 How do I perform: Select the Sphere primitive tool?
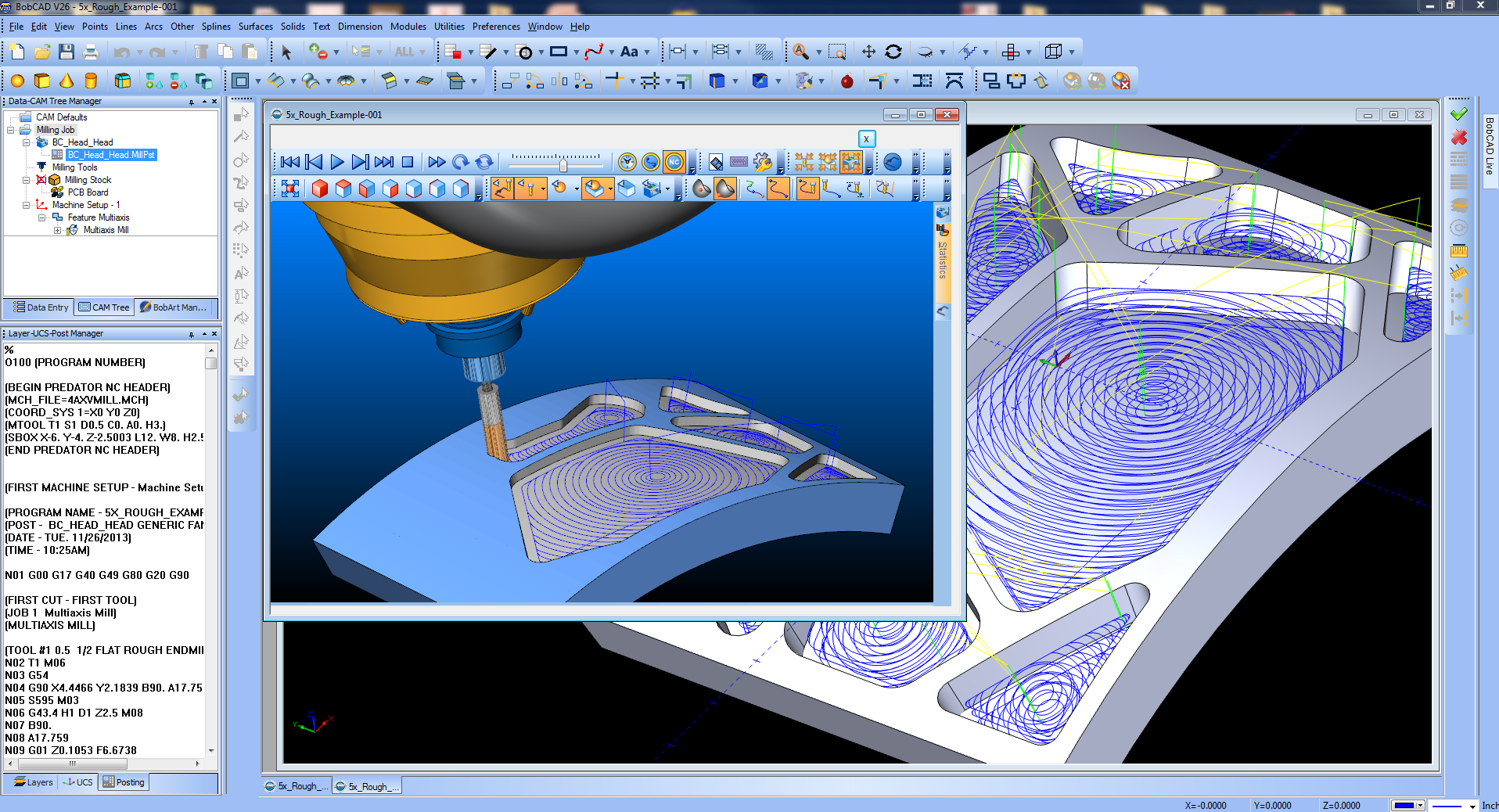point(17,81)
